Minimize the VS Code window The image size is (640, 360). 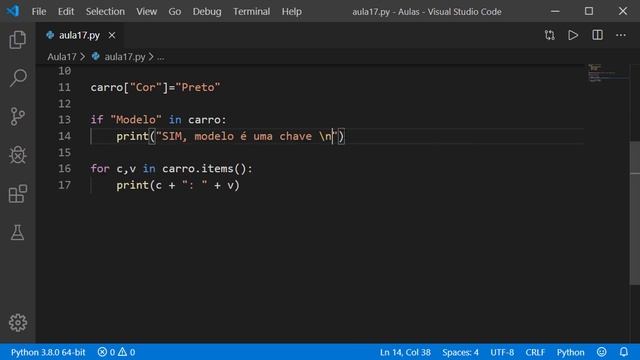[555, 11]
